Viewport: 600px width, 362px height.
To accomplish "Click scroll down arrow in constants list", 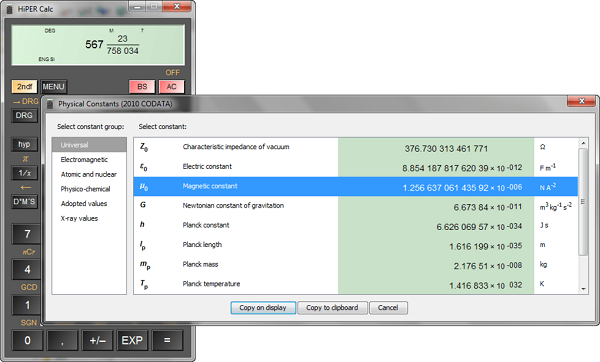I will coord(583,289).
